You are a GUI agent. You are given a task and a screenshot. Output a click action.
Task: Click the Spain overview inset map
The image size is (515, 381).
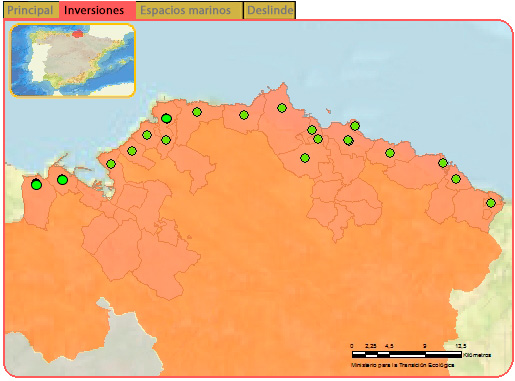(72, 60)
